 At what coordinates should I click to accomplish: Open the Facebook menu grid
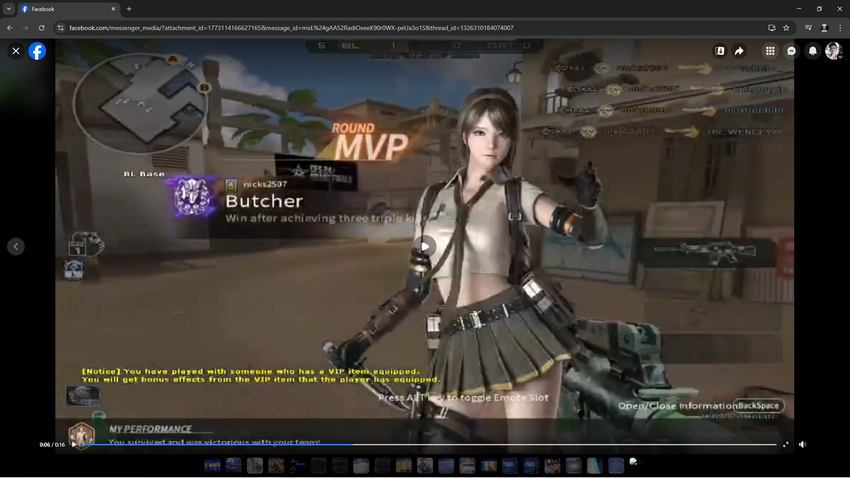pyautogui.click(x=770, y=51)
